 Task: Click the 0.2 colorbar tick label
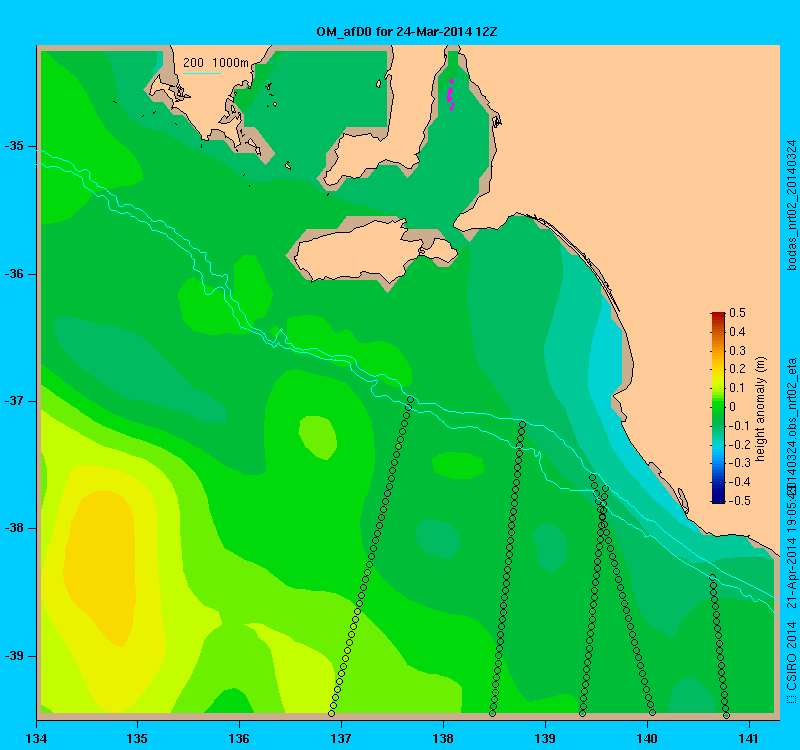(737, 369)
